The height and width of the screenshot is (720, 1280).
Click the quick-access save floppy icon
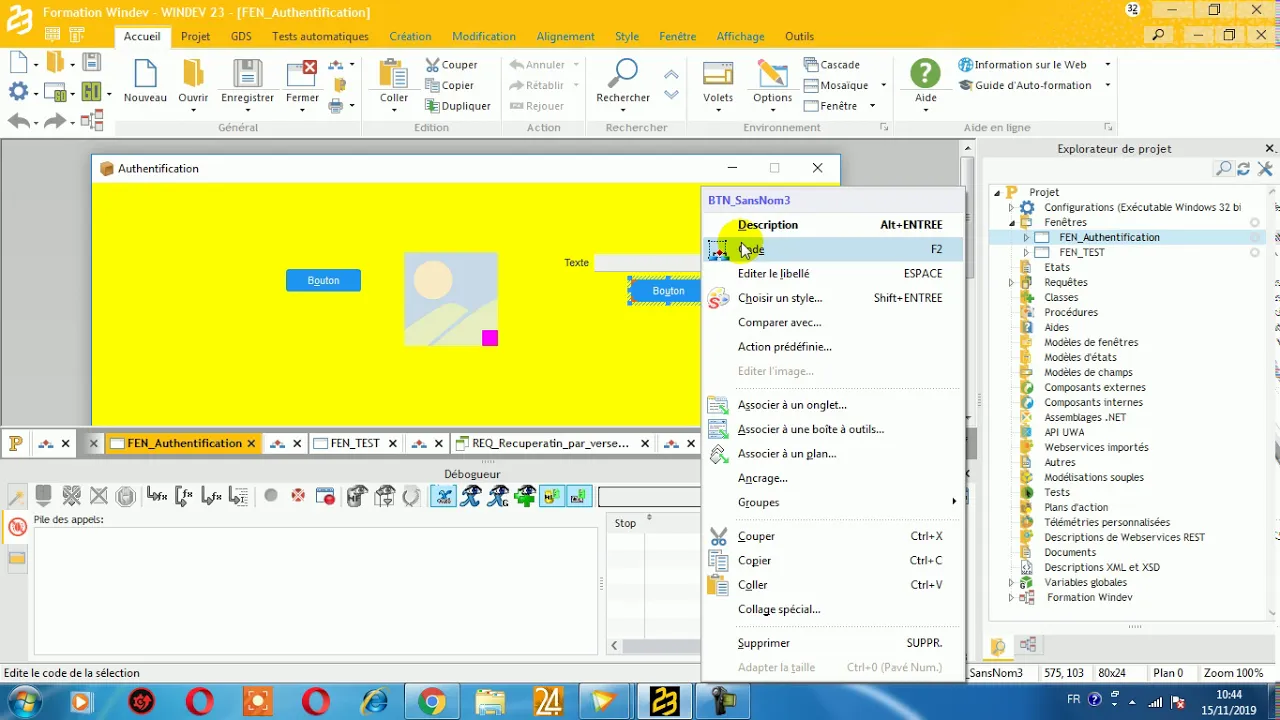91,62
